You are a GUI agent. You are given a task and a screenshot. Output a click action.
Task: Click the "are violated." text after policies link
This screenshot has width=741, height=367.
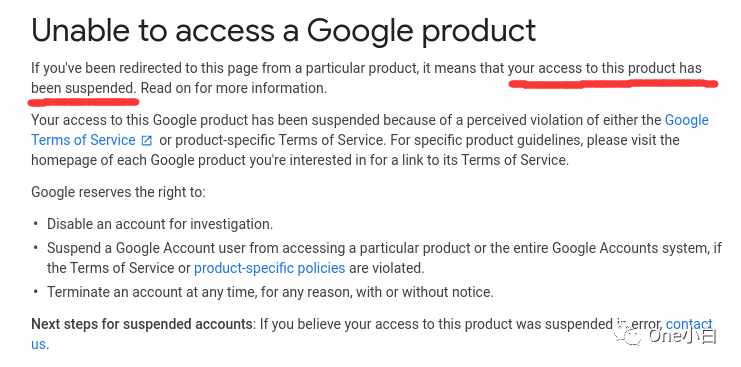pyautogui.click(x=387, y=268)
